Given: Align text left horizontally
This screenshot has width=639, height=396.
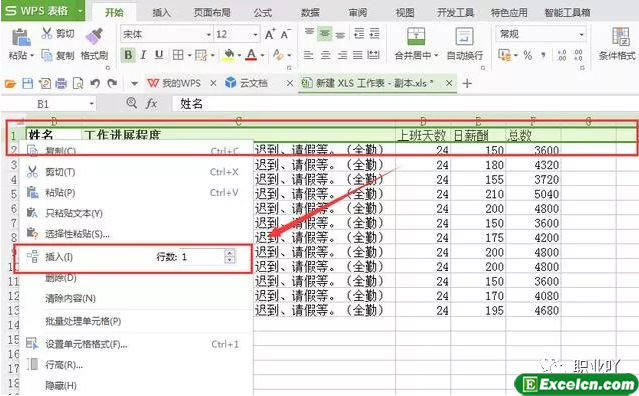Looking at the screenshot, I should pos(308,55).
